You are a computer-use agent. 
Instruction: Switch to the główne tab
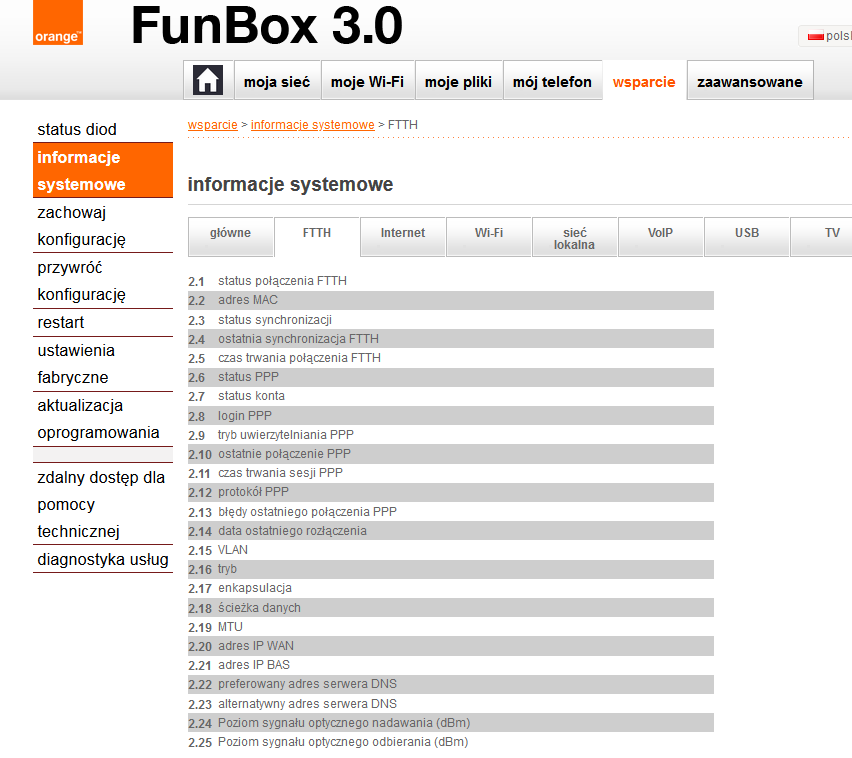click(231, 233)
